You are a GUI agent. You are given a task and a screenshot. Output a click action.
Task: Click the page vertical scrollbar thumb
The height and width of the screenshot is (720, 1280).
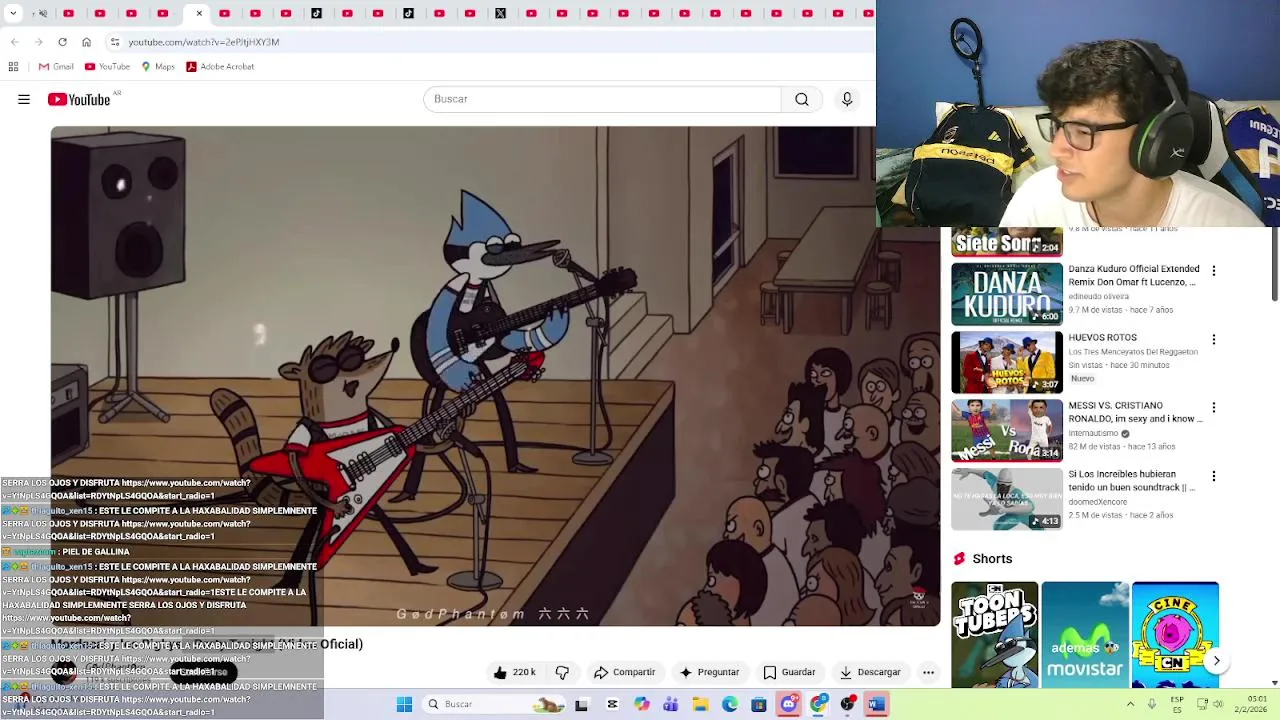[x=1275, y=264]
